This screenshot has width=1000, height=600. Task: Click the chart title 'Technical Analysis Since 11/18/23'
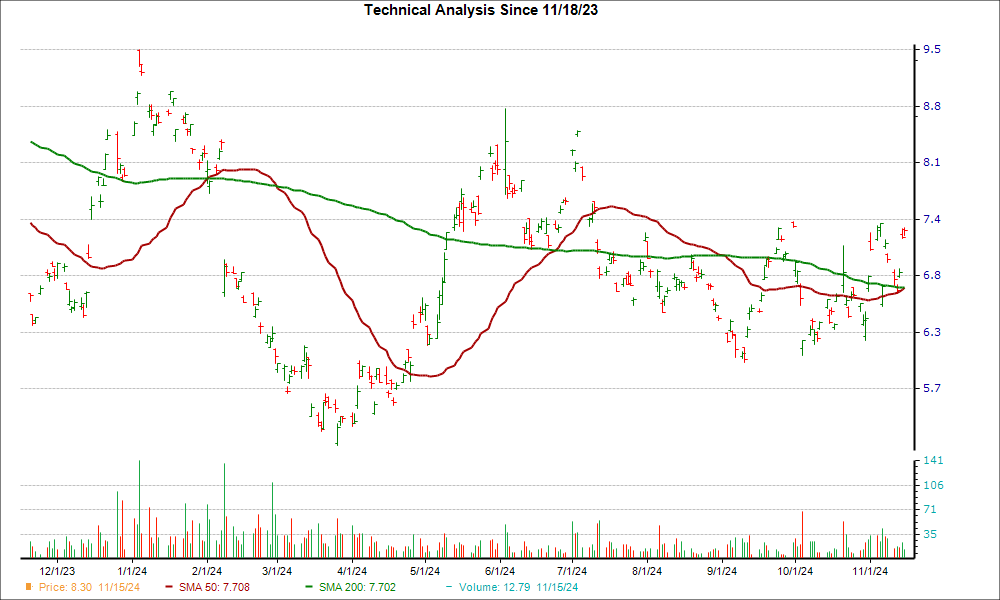point(481,10)
